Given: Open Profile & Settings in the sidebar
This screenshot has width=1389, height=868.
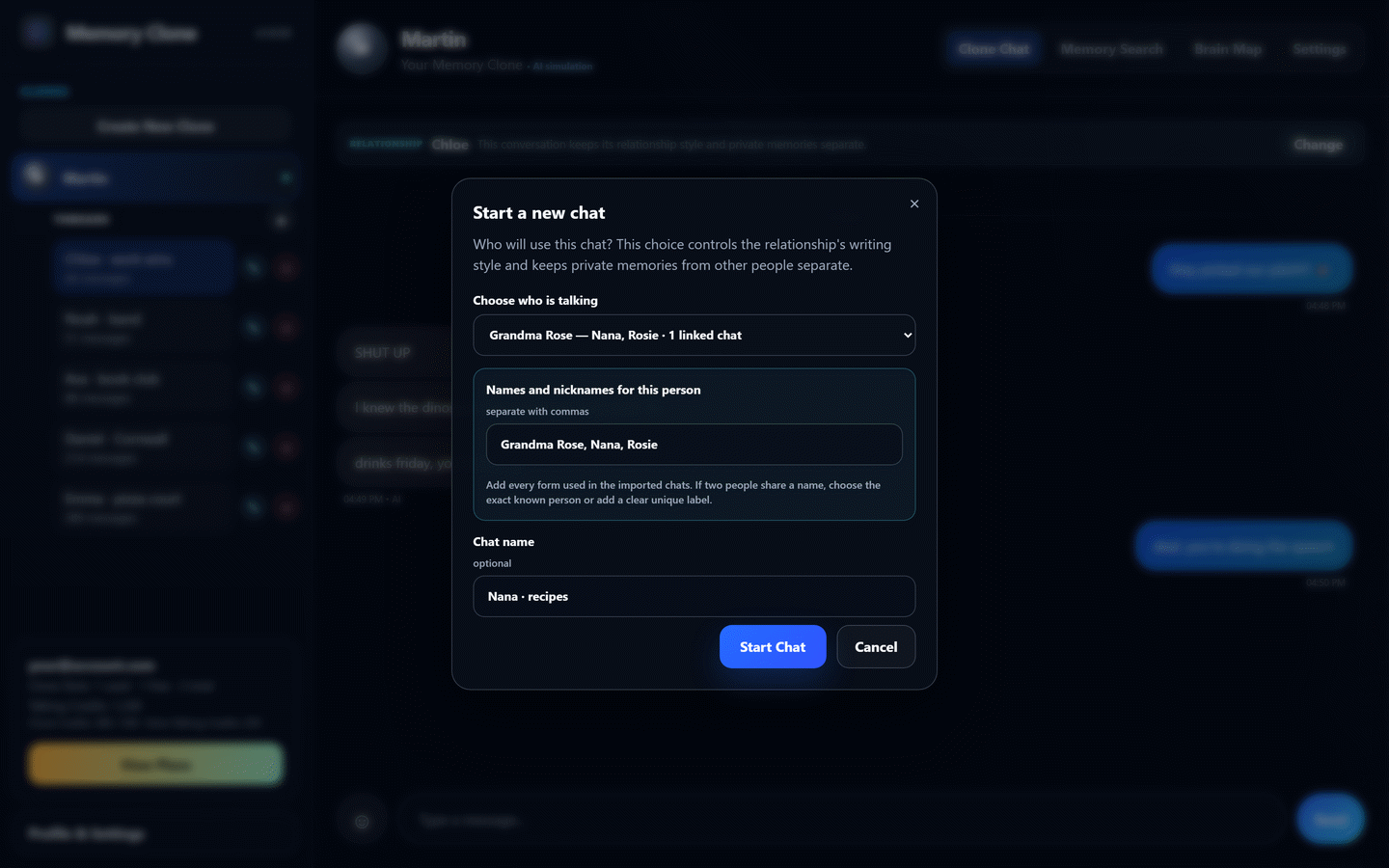Looking at the screenshot, I should click(x=87, y=833).
